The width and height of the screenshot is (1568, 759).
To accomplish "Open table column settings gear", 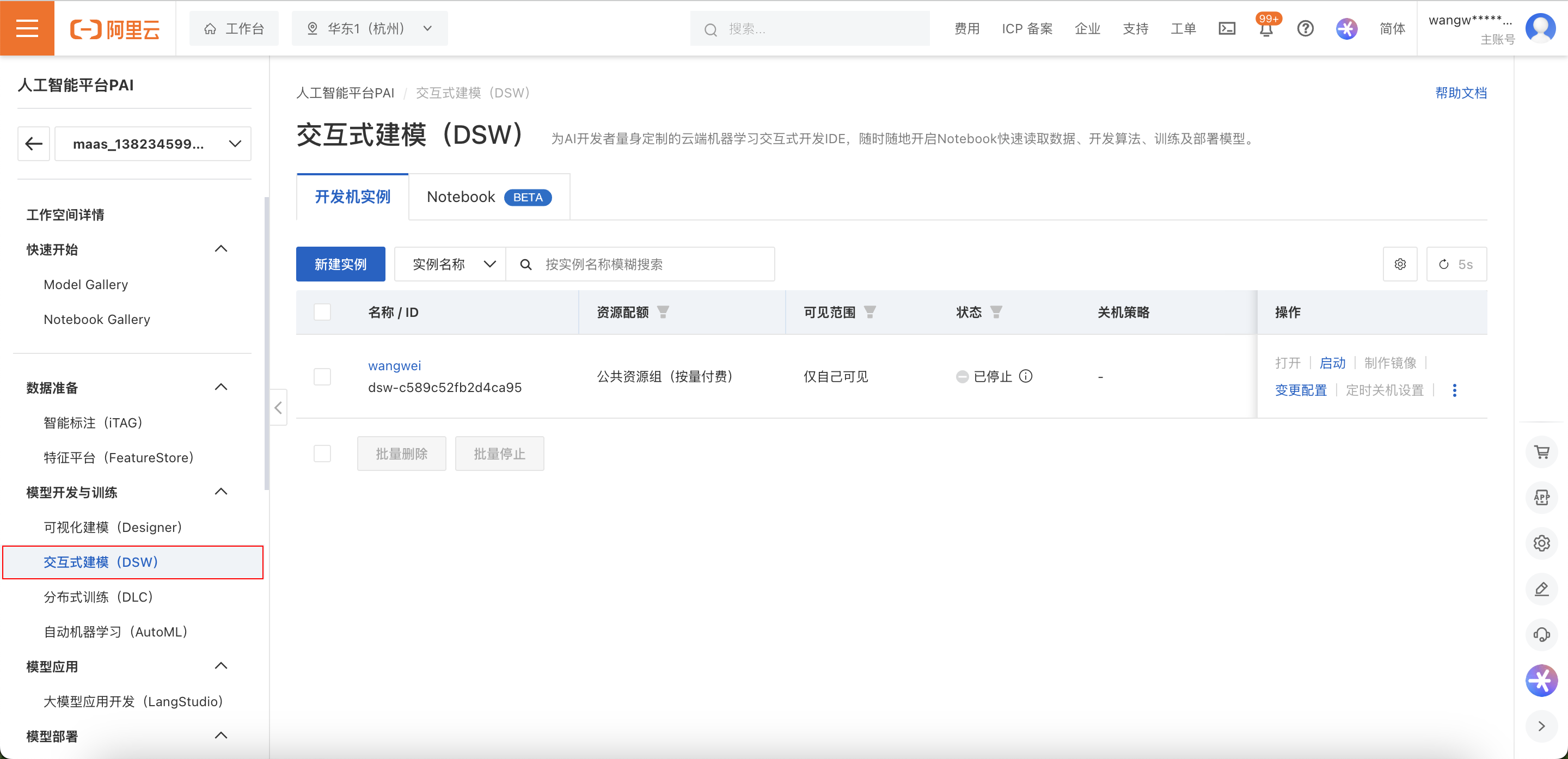I will coord(1400,264).
